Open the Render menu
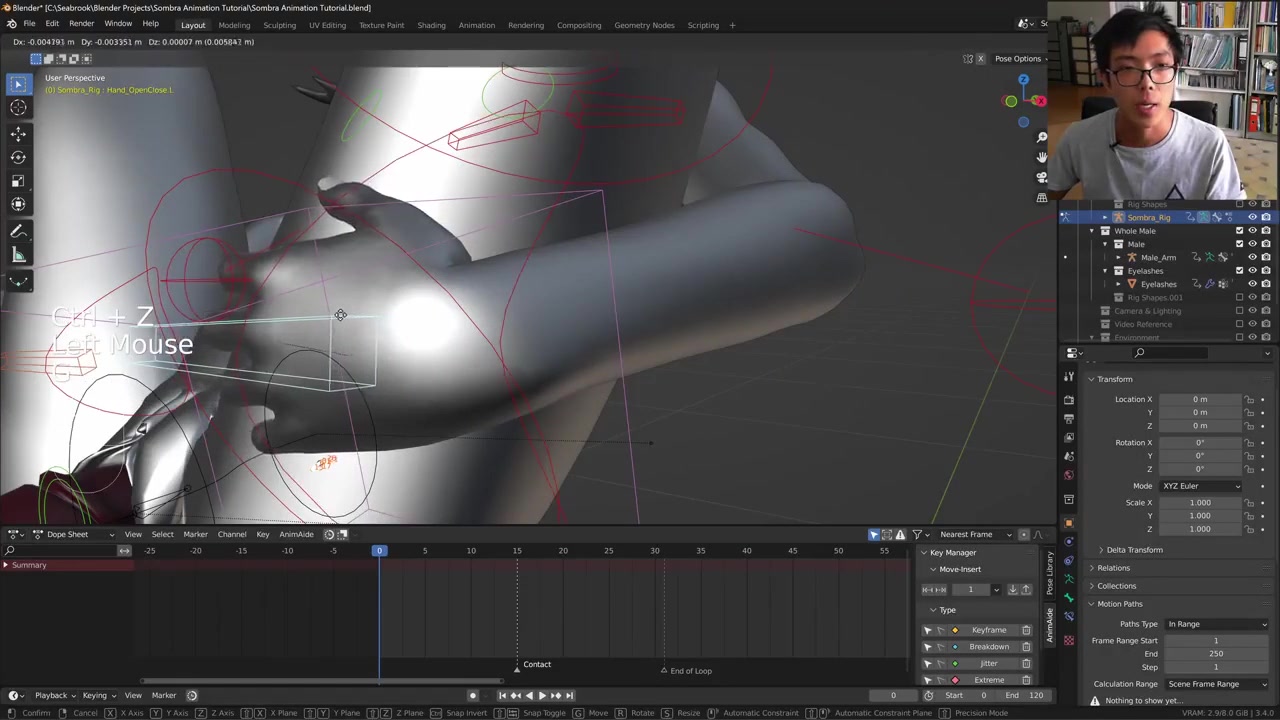 [x=81, y=24]
